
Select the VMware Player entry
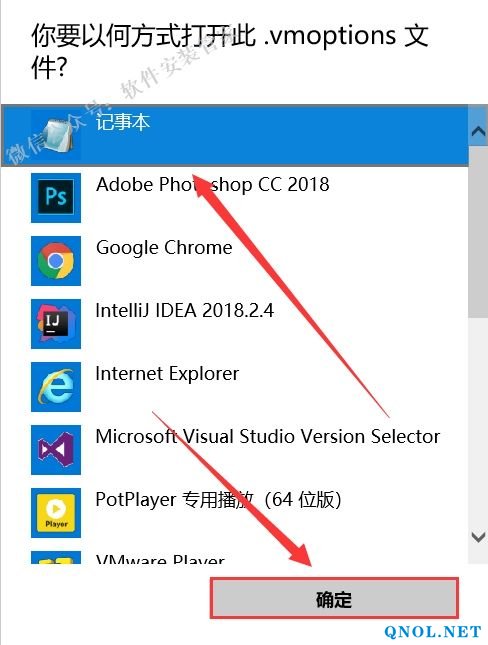[x=235, y=555]
